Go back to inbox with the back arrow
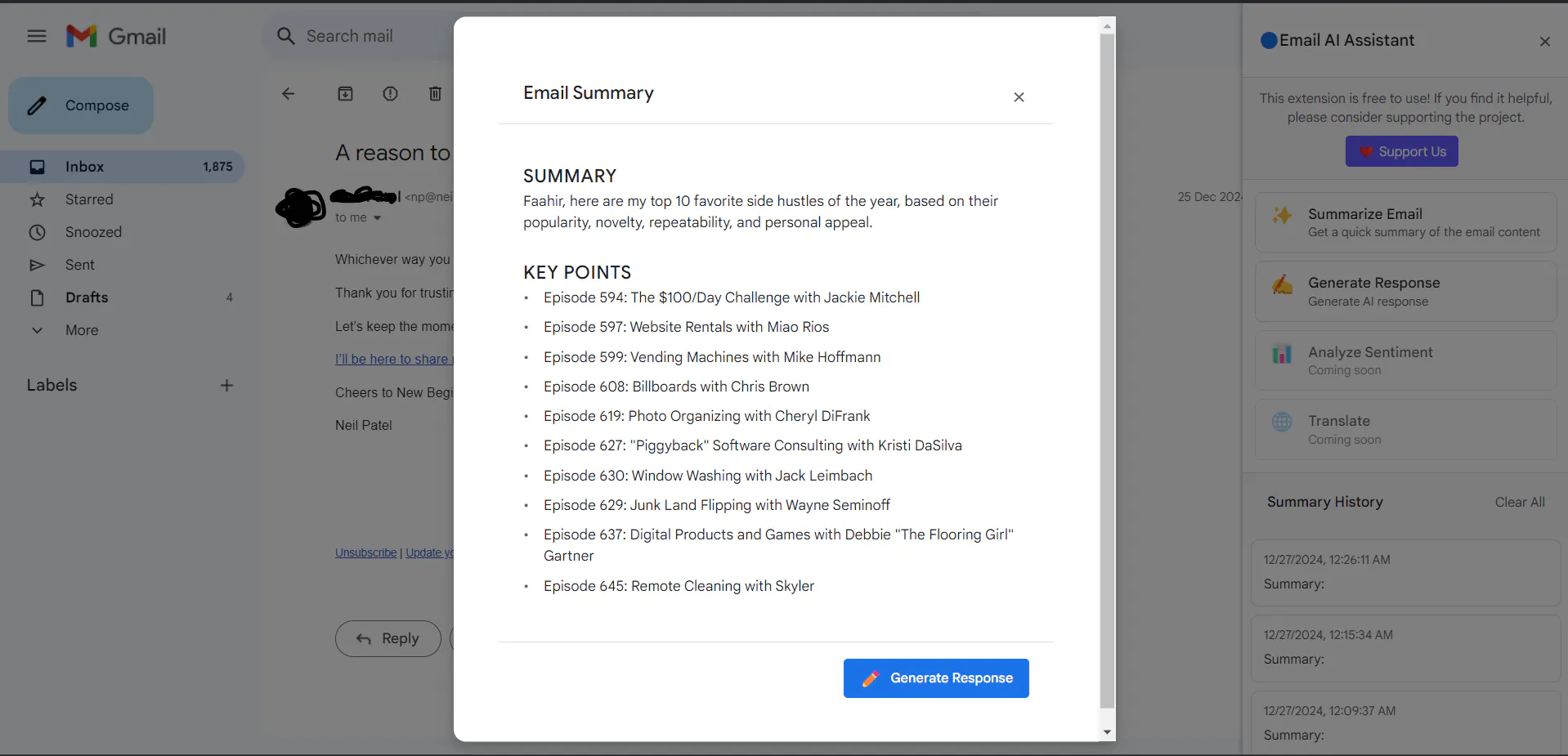This screenshot has width=1568, height=756. [x=288, y=93]
